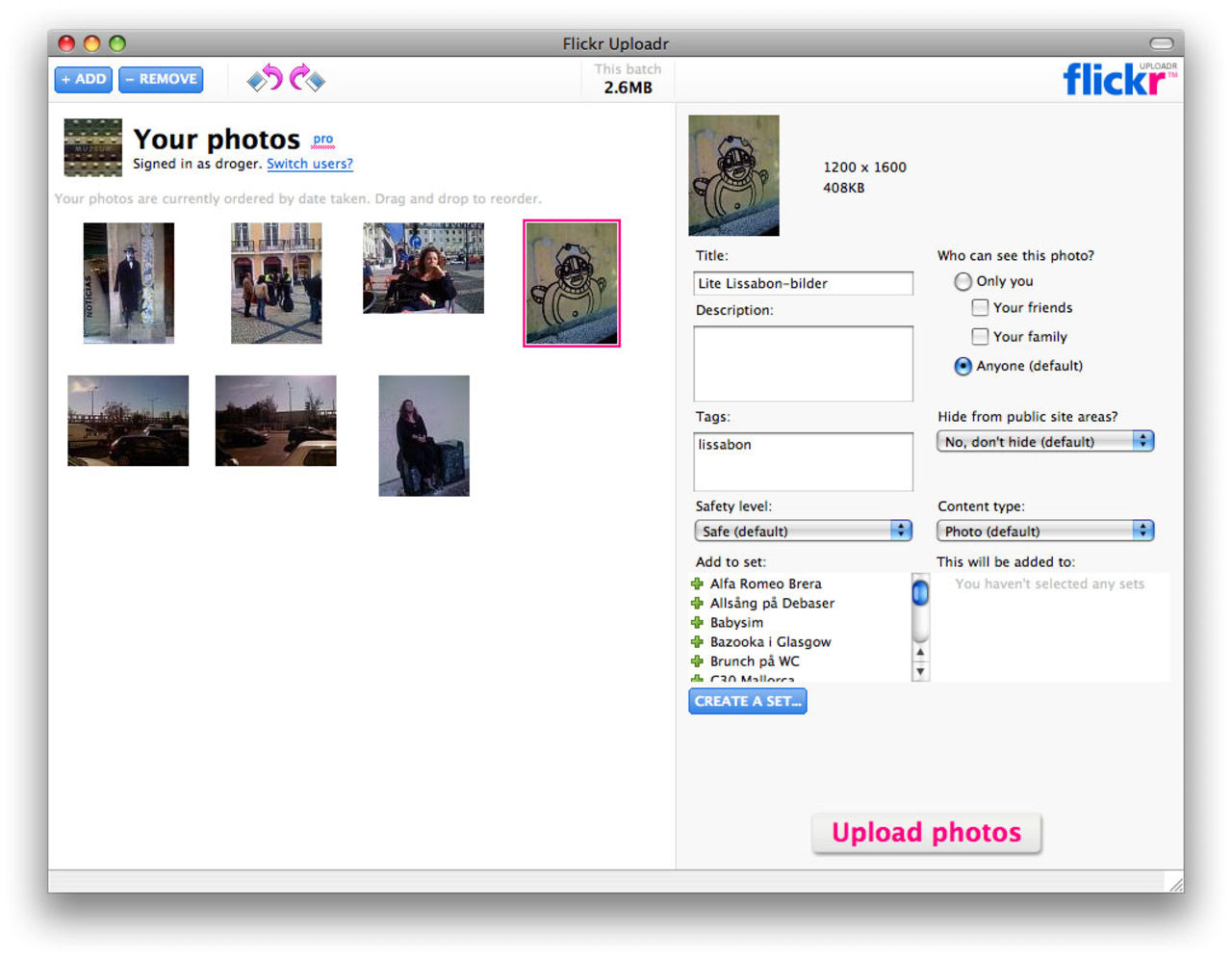Select the snowman graffiti photo thumbnail

(x=571, y=282)
